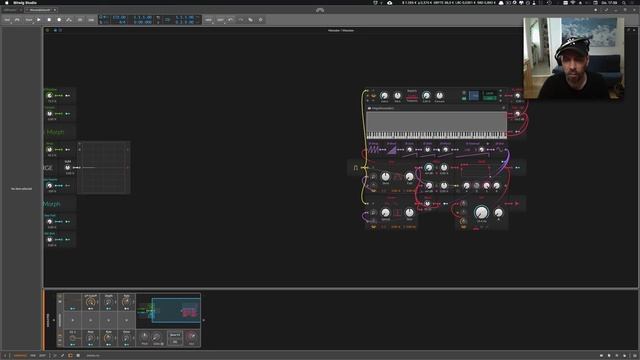Click the transport Play button
The image size is (640, 360).
point(39,20)
